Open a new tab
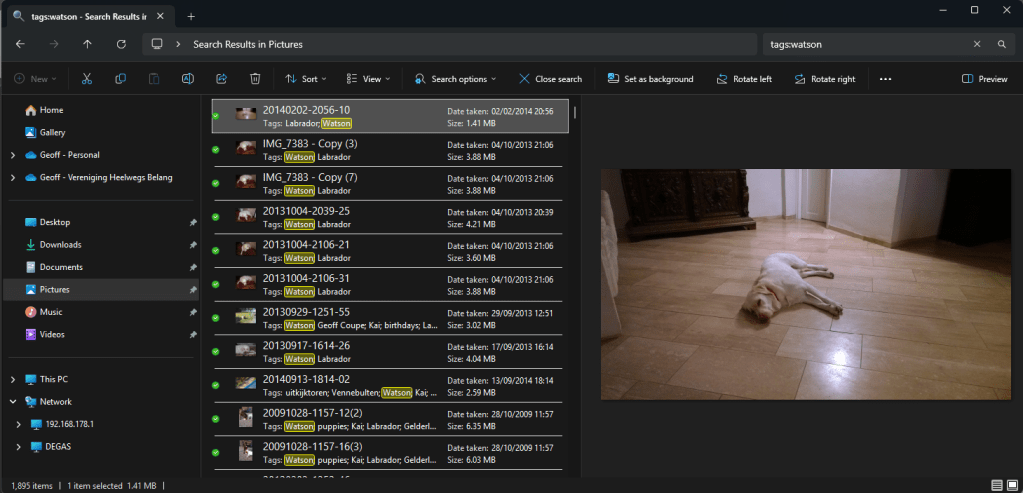This screenshot has width=1023, height=493. coord(191,16)
